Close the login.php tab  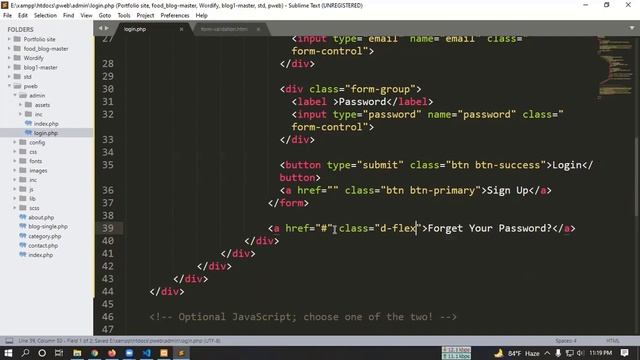[x=181, y=29]
